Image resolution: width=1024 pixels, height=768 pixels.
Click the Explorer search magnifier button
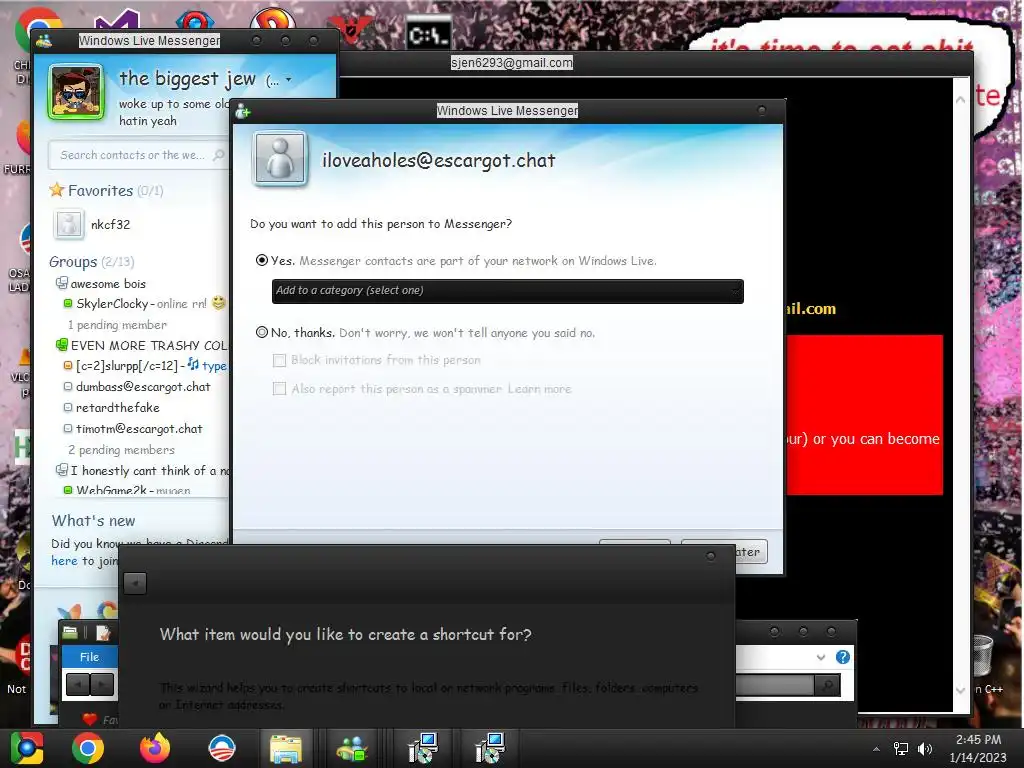[x=828, y=684]
